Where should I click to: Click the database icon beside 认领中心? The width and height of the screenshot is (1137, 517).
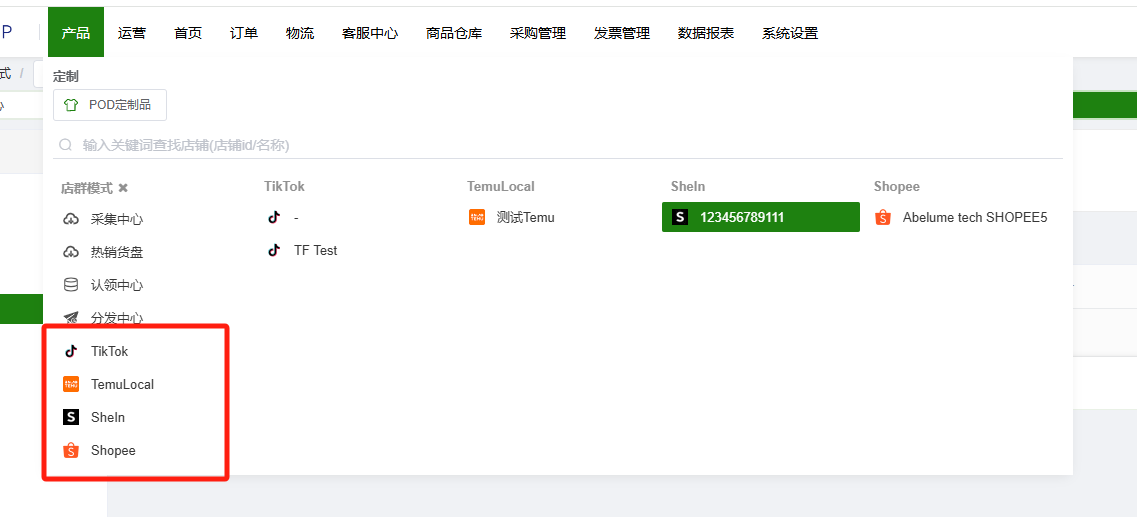[71, 285]
